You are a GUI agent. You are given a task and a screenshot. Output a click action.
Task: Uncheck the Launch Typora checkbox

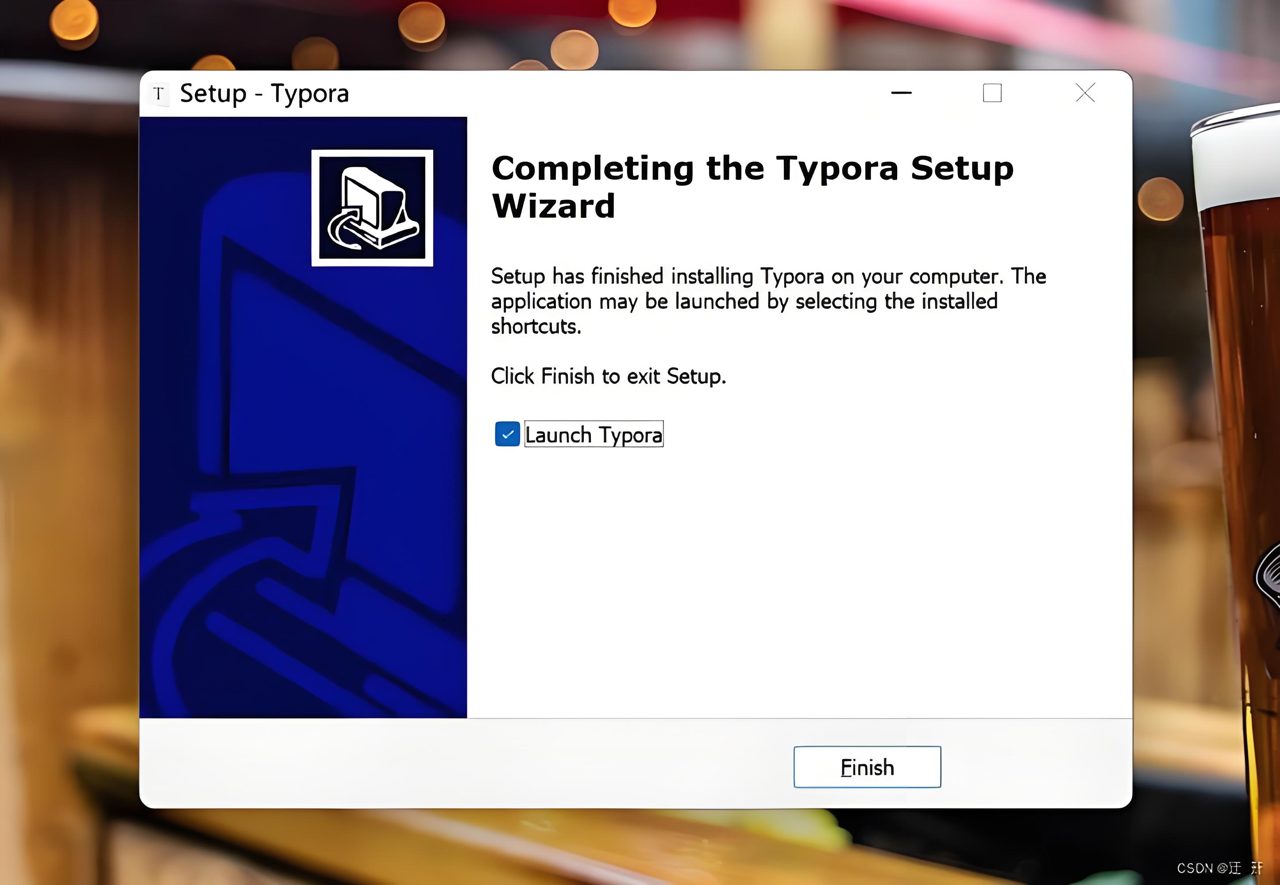pos(507,434)
